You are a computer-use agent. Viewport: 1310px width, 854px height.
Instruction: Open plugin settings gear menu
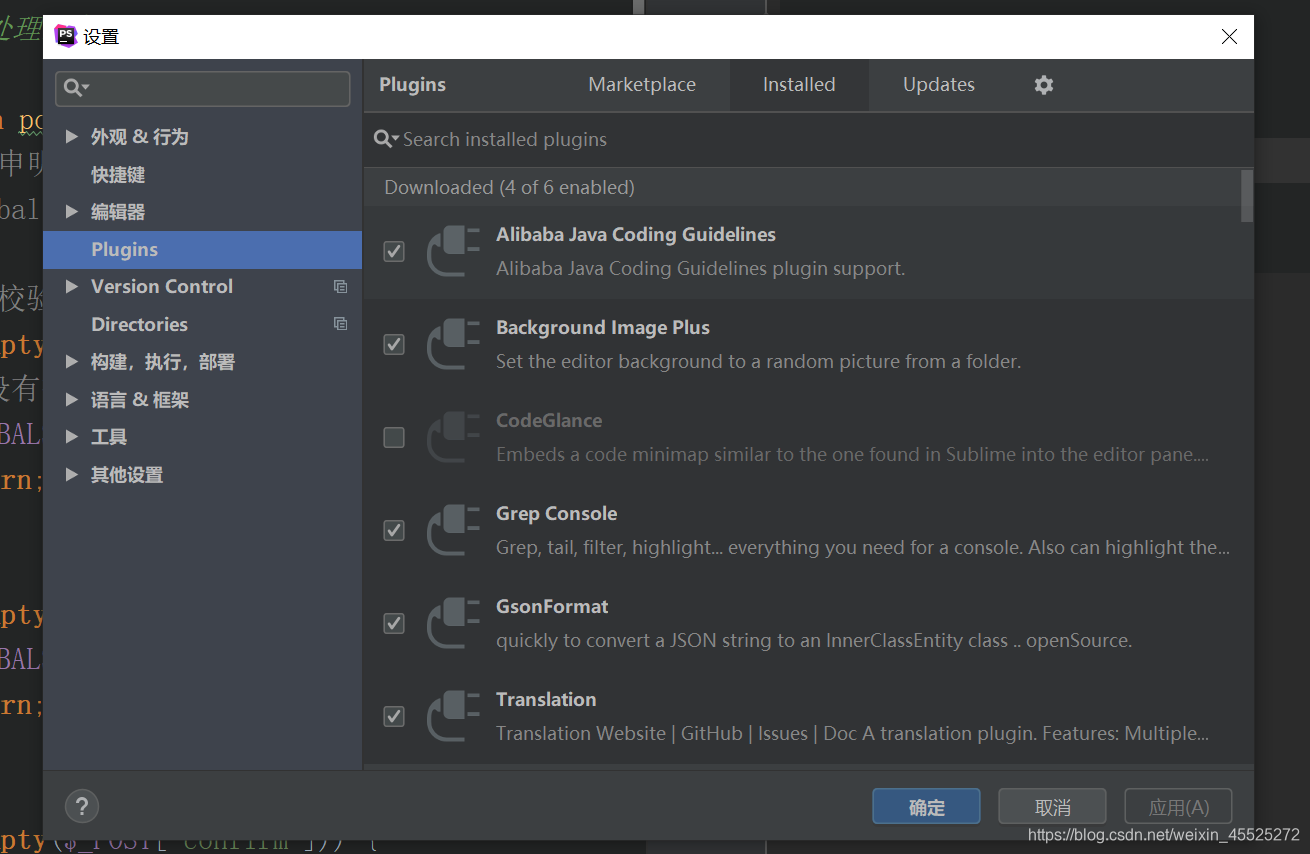pyautogui.click(x=1043, y=85)
